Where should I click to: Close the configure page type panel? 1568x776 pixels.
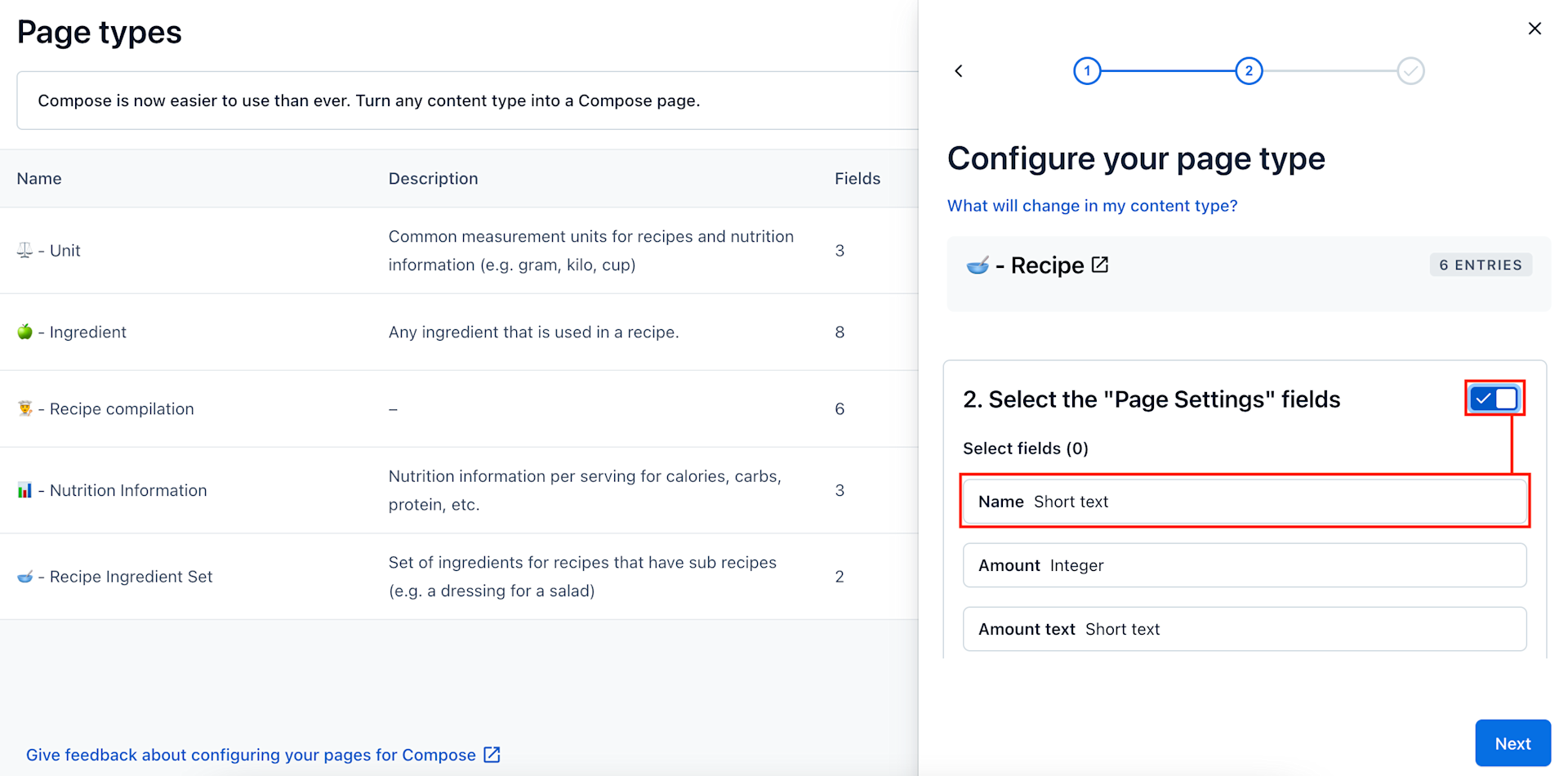[x=1535, y=29]
